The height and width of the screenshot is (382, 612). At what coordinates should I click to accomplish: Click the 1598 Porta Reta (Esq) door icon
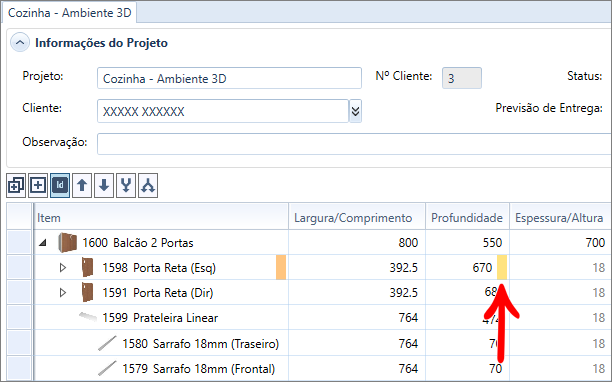pyautogui.click(x=87, y=268)
